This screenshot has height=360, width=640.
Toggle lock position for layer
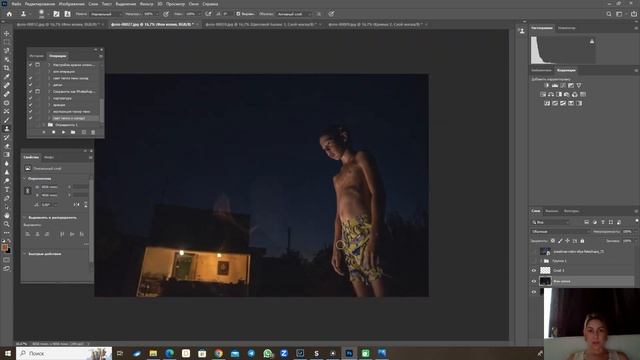[x=567, y=241]
